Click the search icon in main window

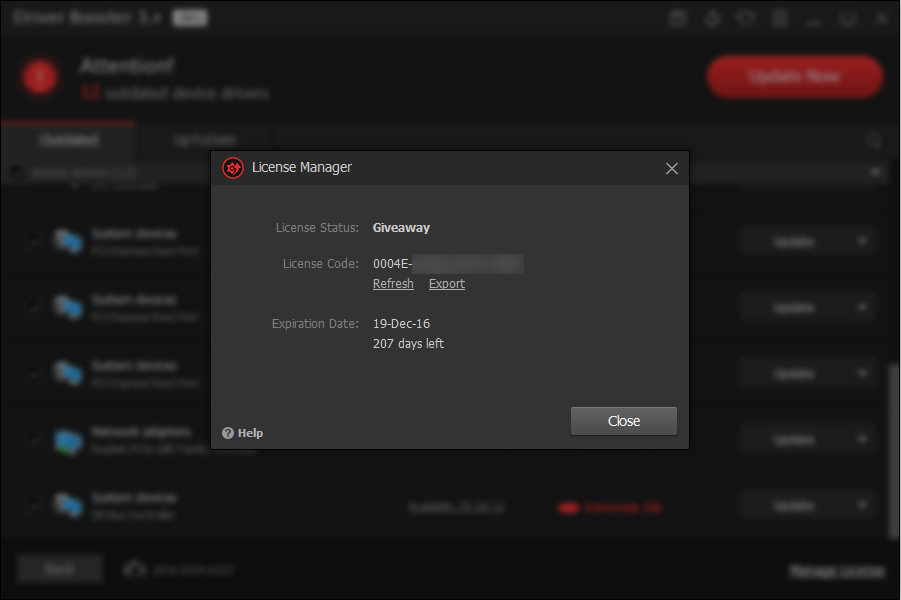(x=873, y=140)
